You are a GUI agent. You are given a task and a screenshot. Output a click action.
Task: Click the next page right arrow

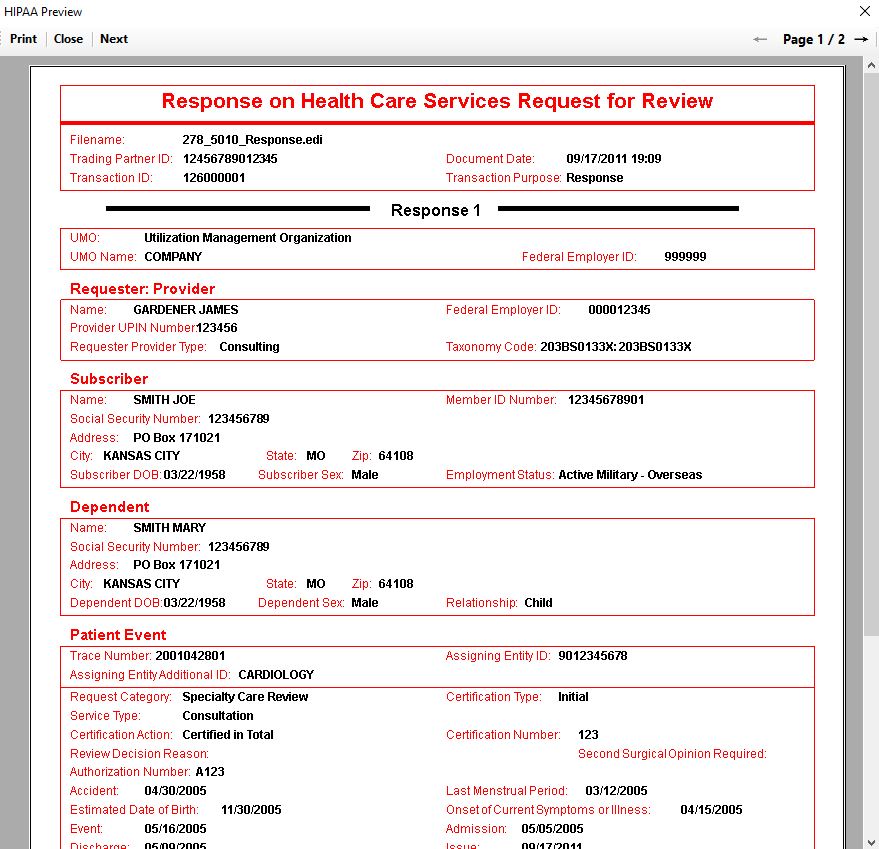[x=861, y=39]
